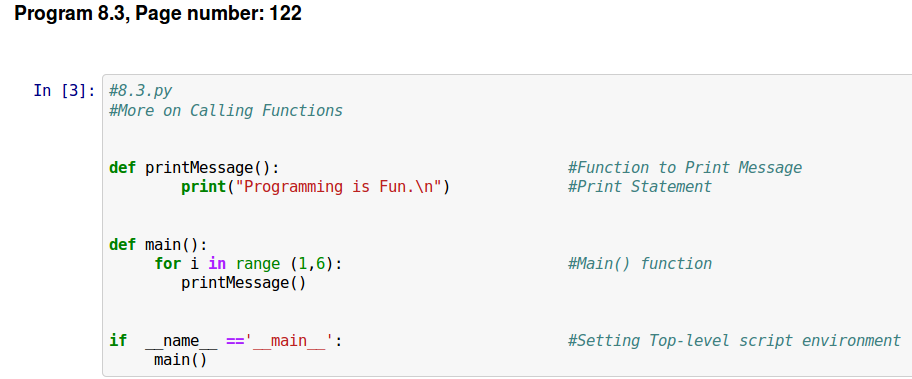The image size is (912, 379).
Task: Place cursor on def printMessage() line
Action: pos(194,168)
